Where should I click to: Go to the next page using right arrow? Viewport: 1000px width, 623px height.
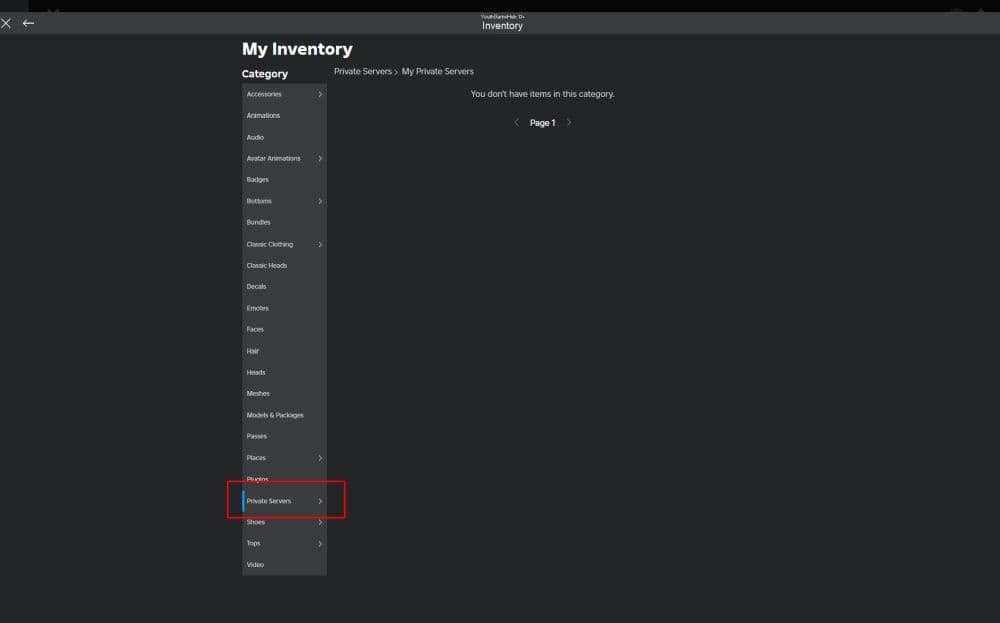(x=569, y=122)
